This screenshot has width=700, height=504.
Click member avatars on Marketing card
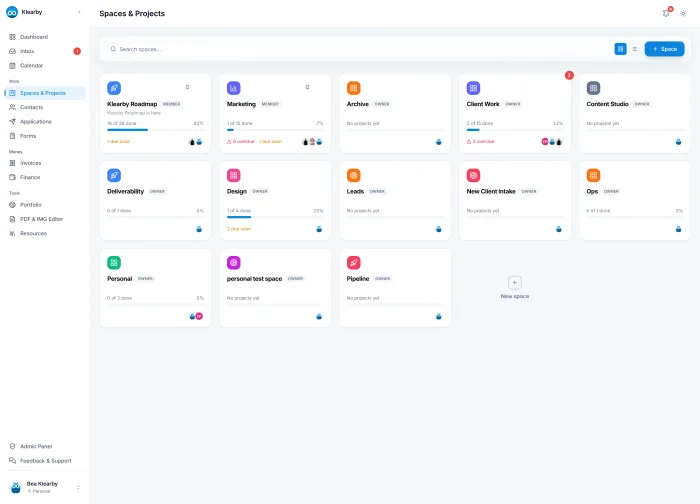312,142
